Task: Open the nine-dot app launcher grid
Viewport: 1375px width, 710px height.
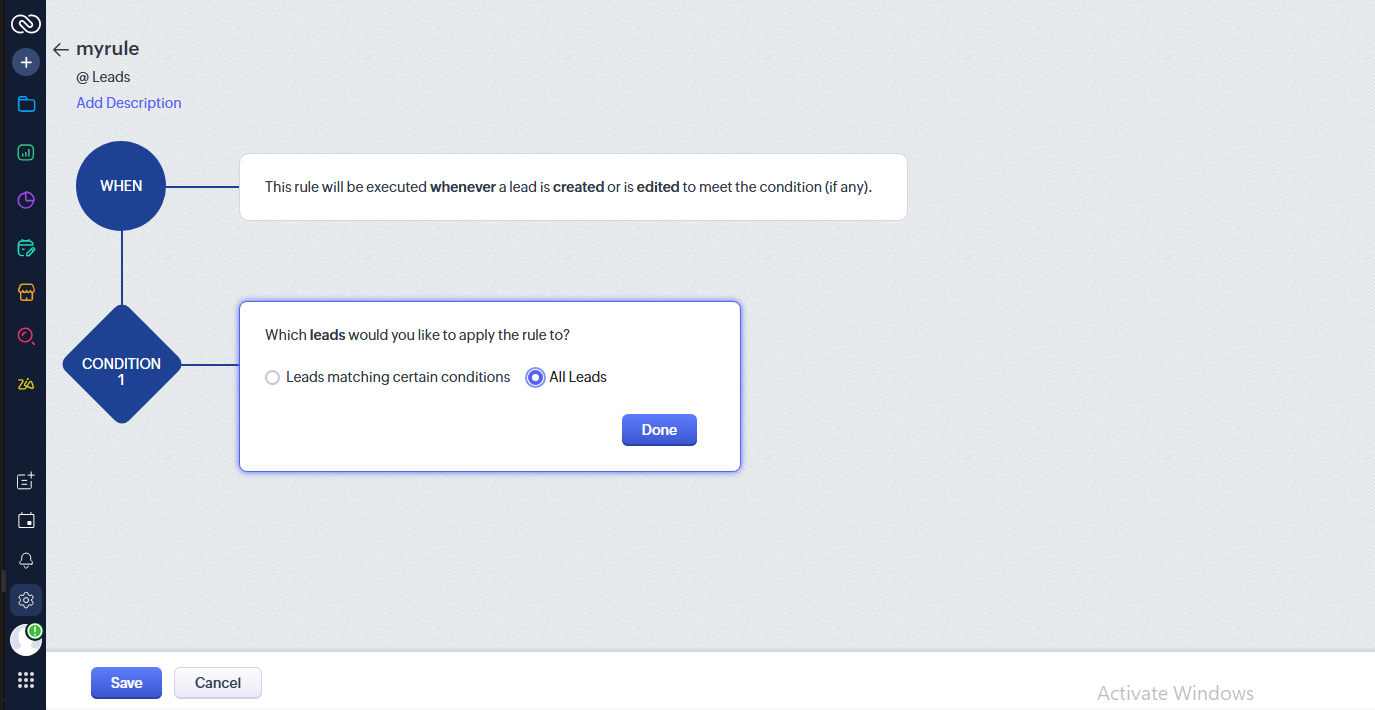Action: (x=26, y=680)
